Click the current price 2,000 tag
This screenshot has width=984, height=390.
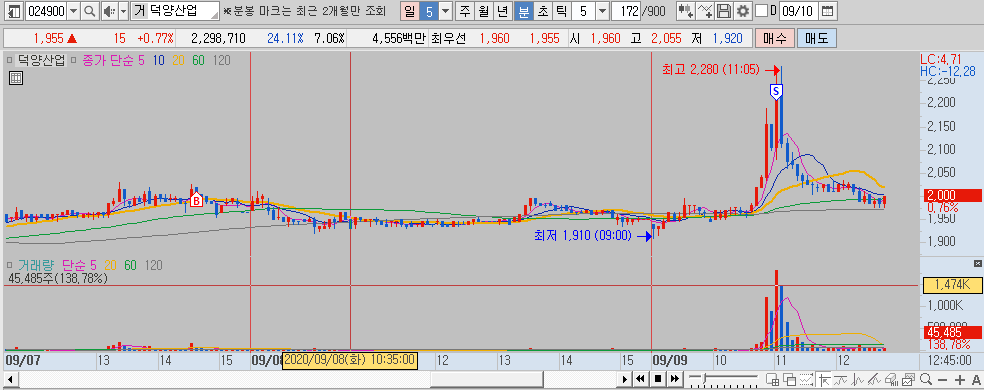click(952, 195)
